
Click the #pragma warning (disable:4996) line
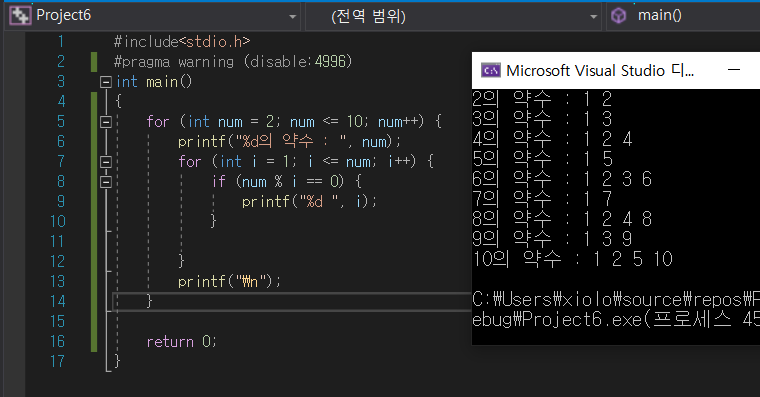click(233, 62)
